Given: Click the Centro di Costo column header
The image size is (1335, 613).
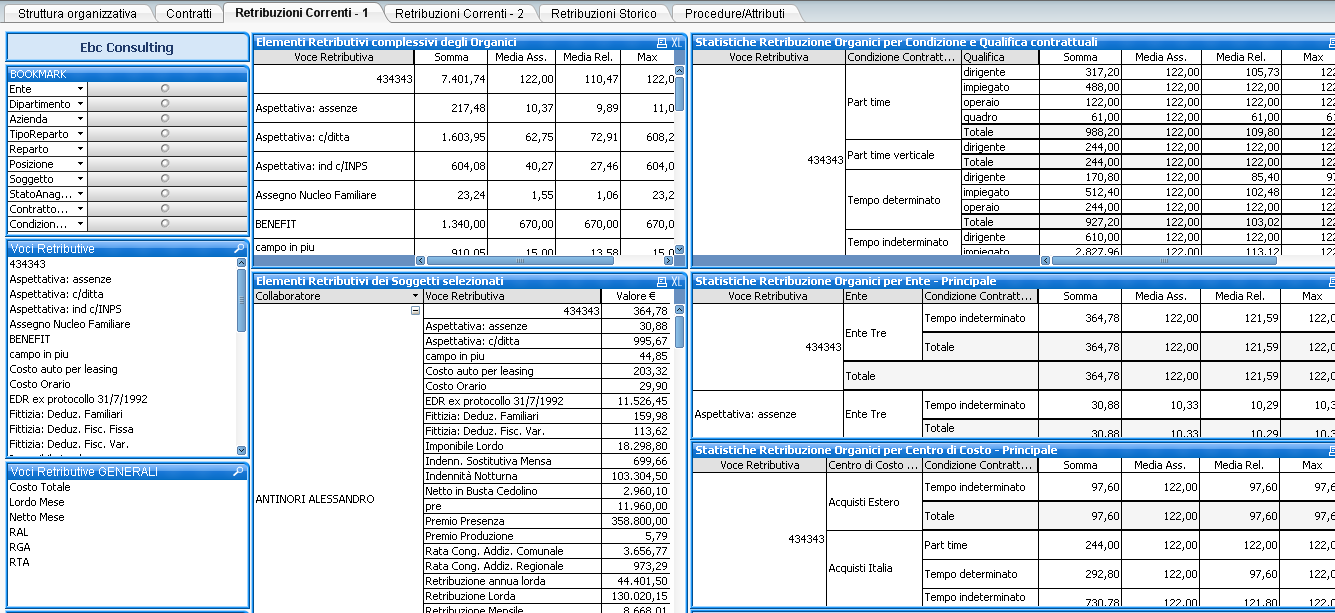Looking at the screenshot, I should click(874, 465).
